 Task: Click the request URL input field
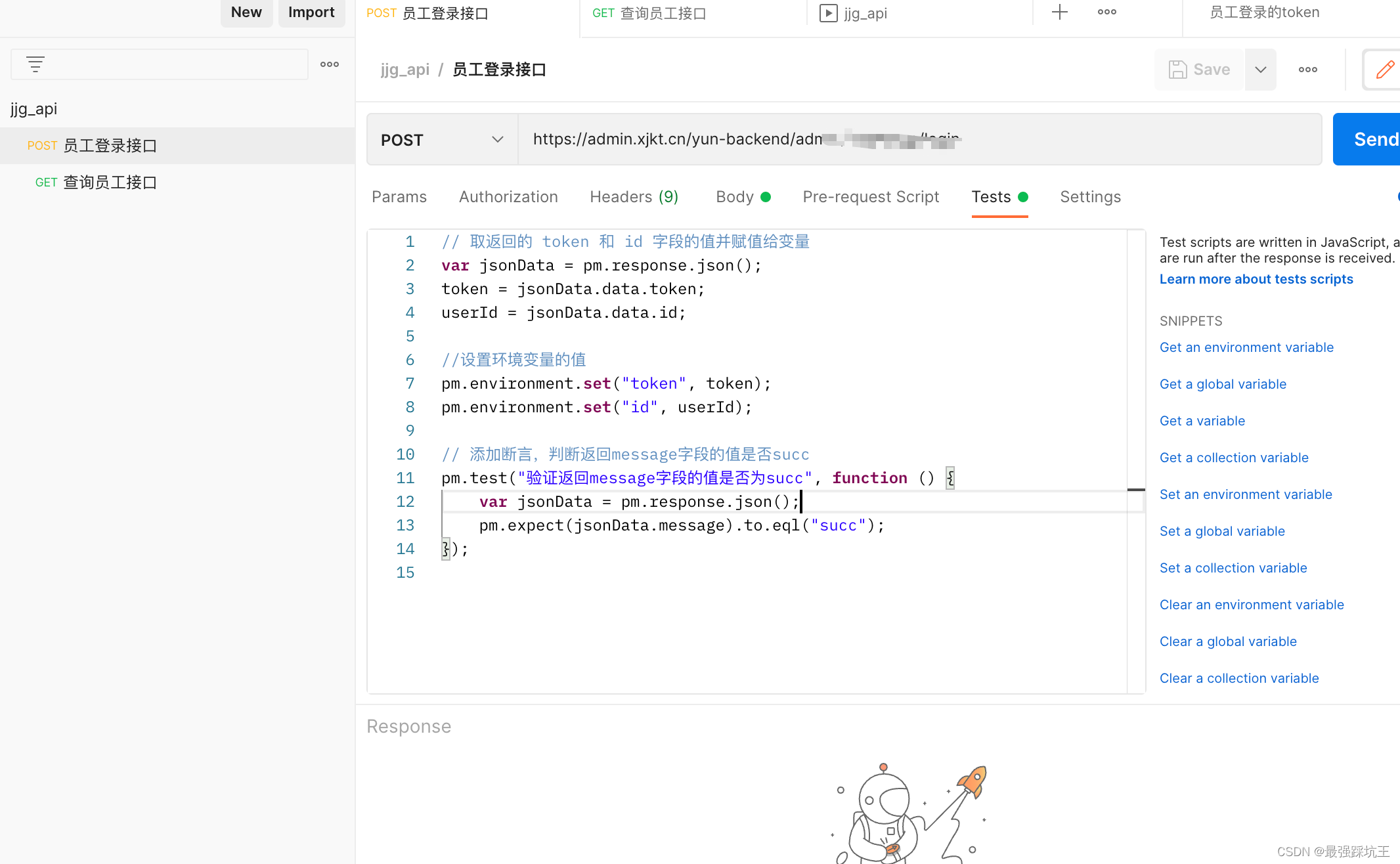click(919, 140)
